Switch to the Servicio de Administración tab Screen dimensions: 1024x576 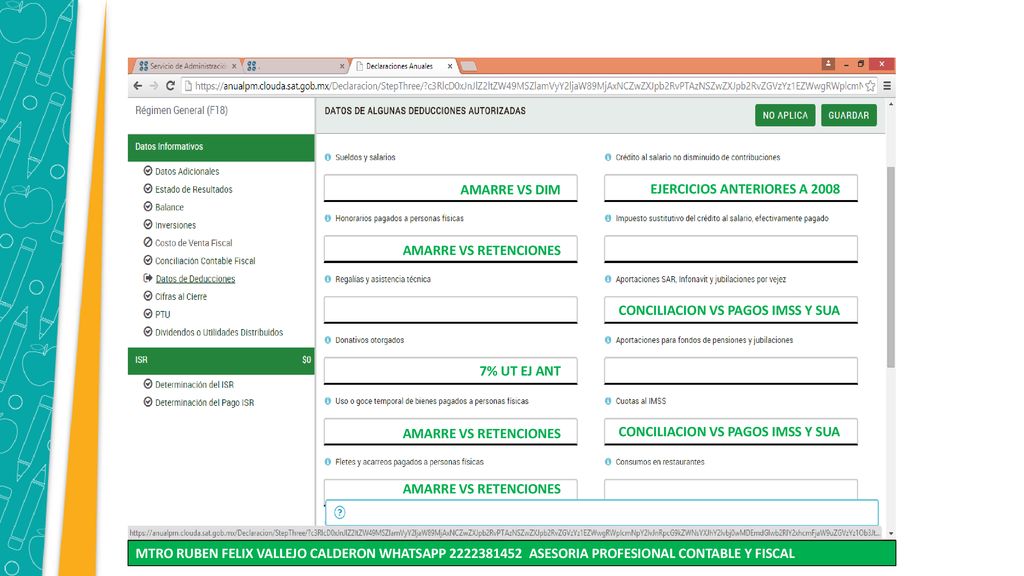click(187, 66)
